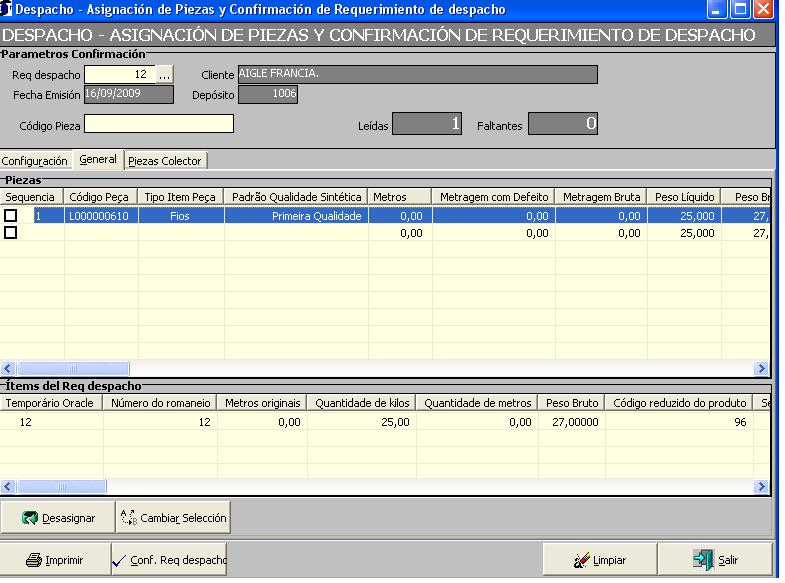
Task: Open Req despacho lookup ellipsis button
Action: tap(166, 75)
